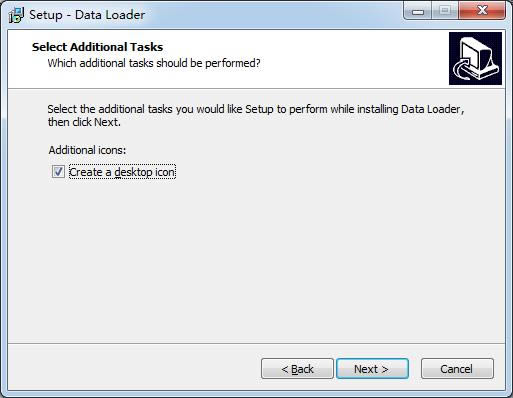
Task: Click the computer wizard image in header
Action: tap(475, 58)
